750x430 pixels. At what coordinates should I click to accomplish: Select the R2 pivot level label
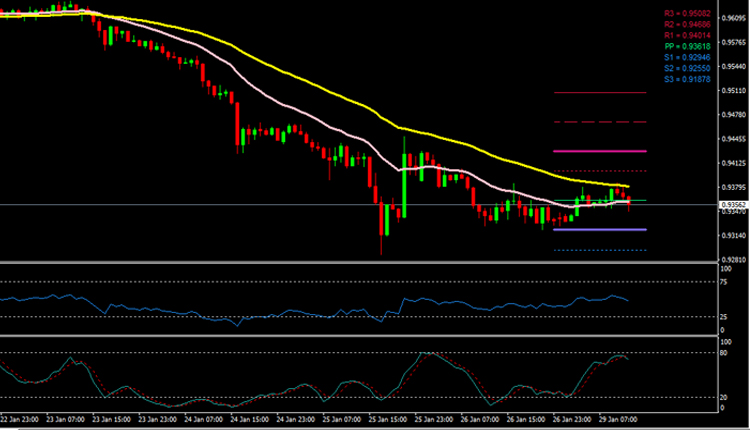[x=691, y=24]
